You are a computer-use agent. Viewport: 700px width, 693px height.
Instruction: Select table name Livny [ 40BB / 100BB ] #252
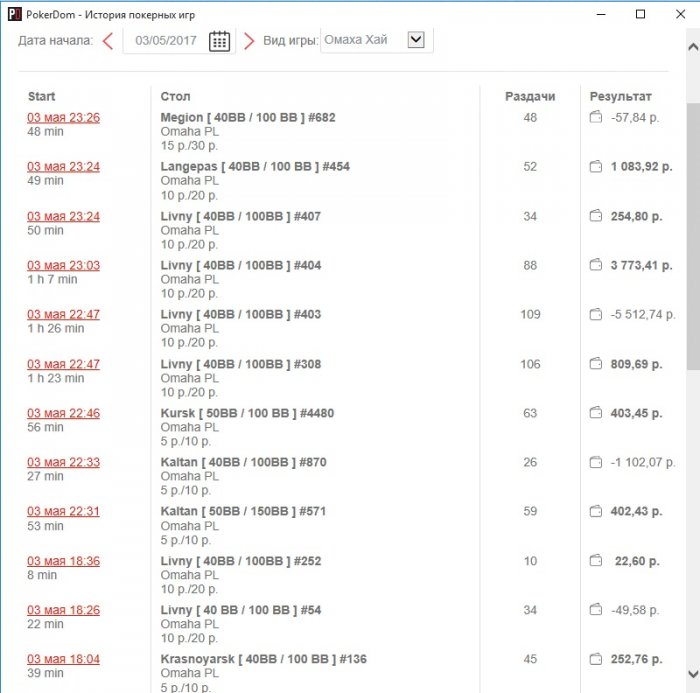click(x=241, y=561)
